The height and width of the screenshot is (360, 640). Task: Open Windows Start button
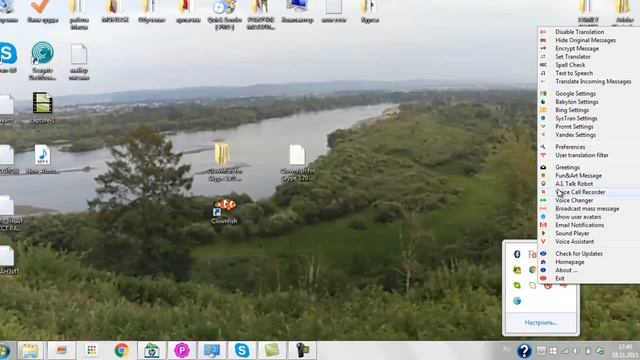click(x=5, y=351)
